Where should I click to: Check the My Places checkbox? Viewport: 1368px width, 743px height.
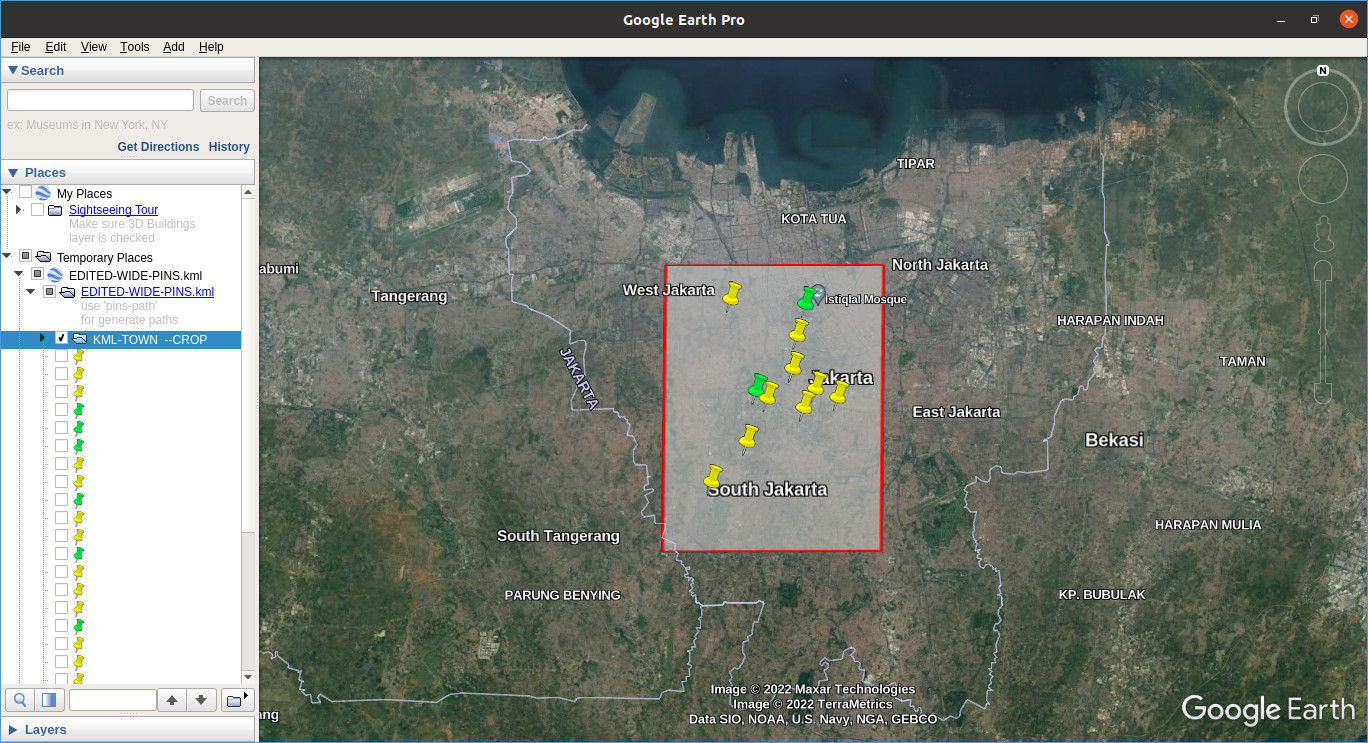(x=25, y=193)
